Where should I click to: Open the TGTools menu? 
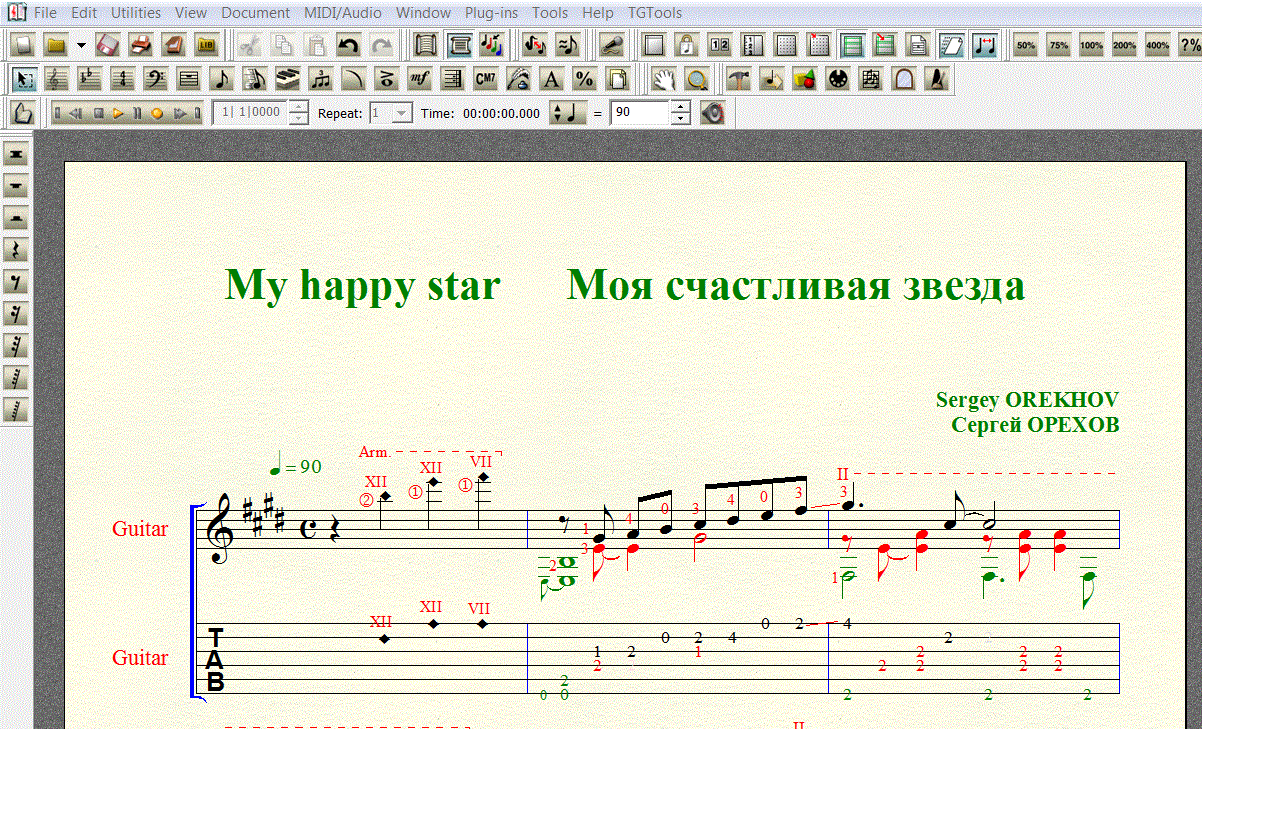(655, 13)
